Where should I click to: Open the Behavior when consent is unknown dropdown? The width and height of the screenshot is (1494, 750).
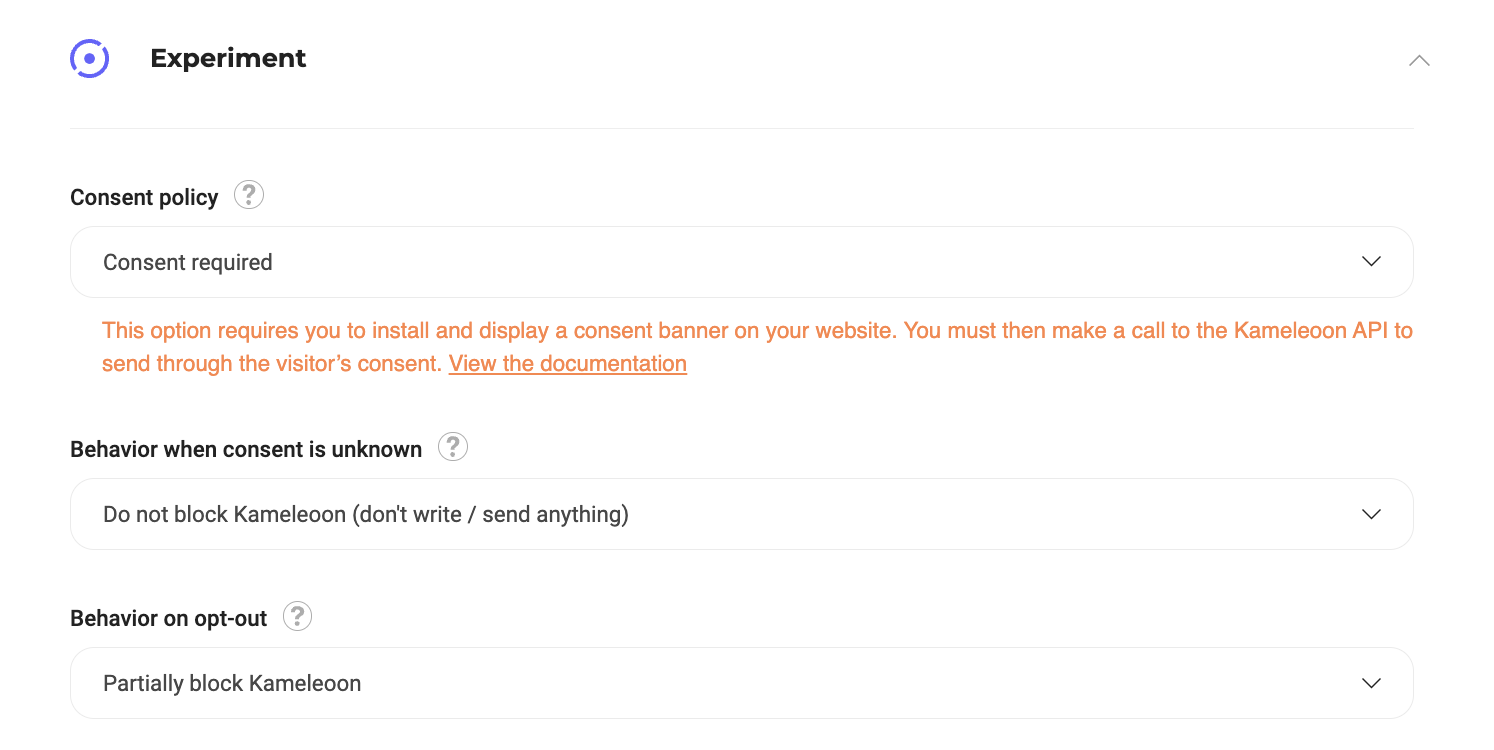740,514
